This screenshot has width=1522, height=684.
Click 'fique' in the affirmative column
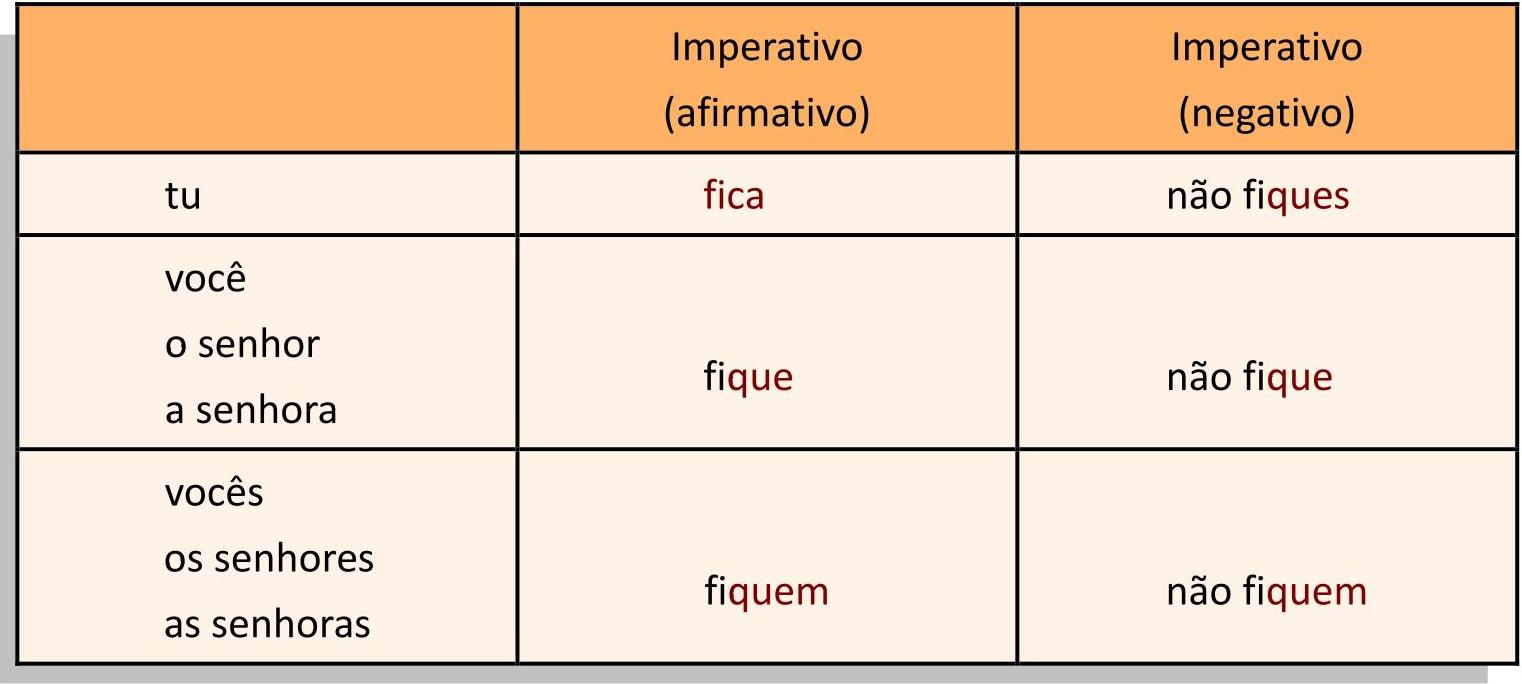pyautogui.click(x=747, y=378)
